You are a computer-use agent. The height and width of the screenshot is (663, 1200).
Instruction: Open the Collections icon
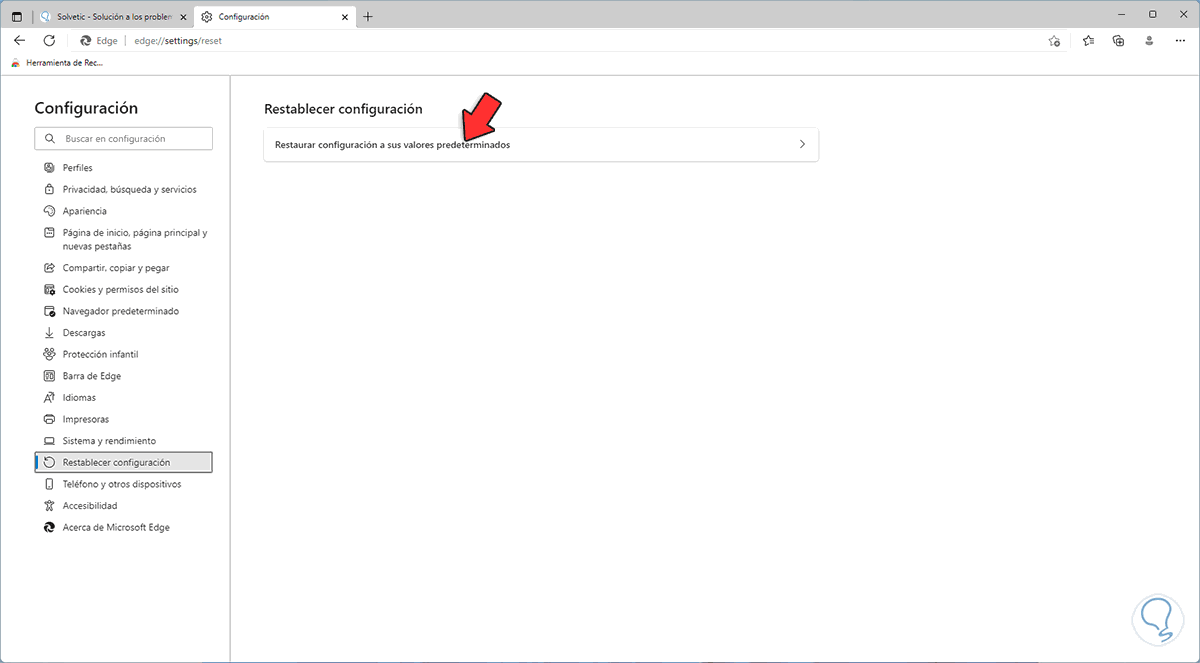1119,41
